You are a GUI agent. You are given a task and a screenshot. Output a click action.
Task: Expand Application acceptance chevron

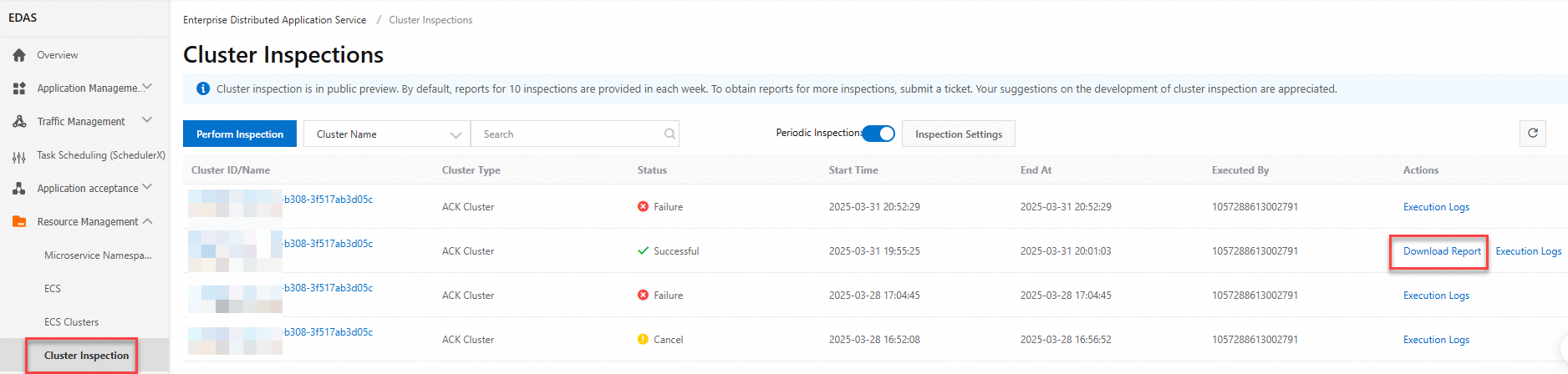coord(147,187)
